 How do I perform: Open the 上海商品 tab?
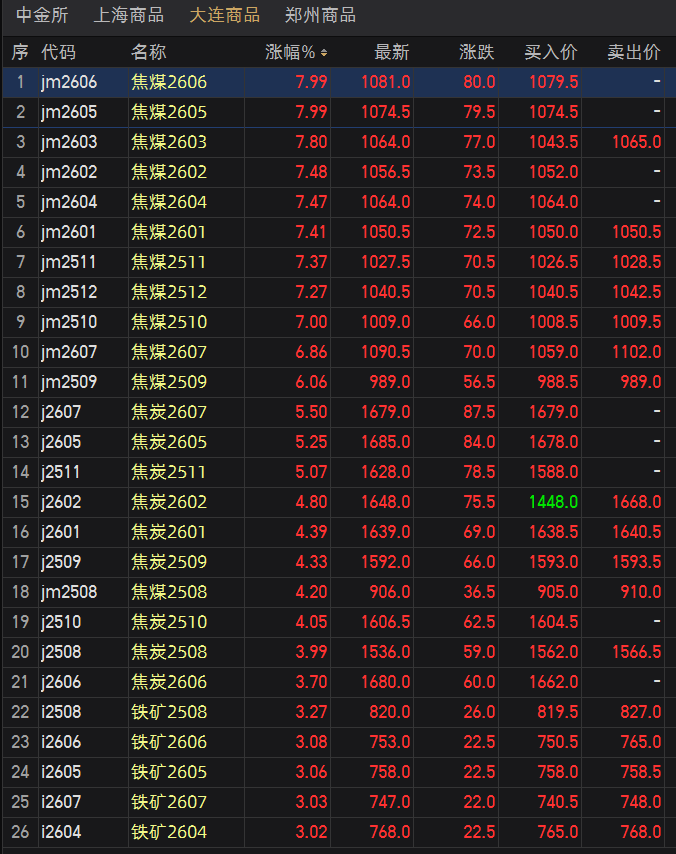point(128,16)
